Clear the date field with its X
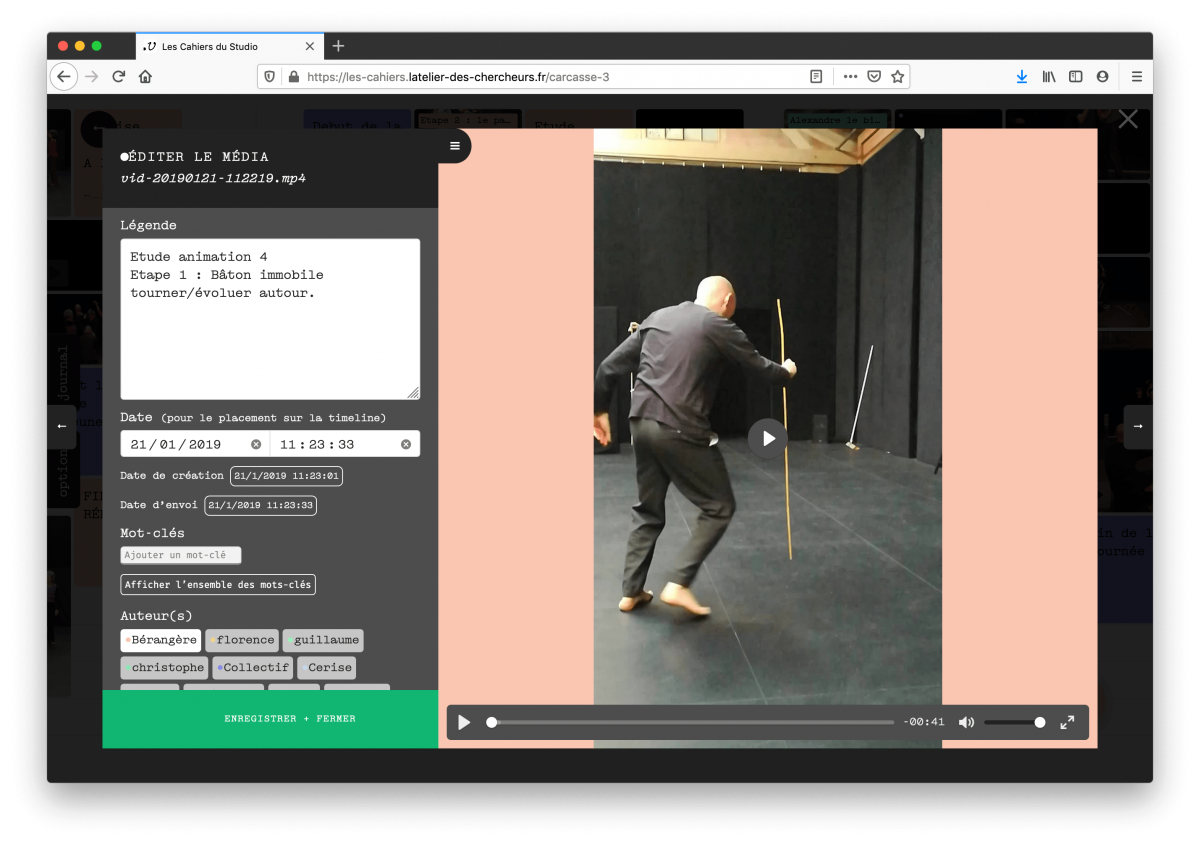Image resolution: width=1200 pixels, height=845 pixels. point(256,444)
